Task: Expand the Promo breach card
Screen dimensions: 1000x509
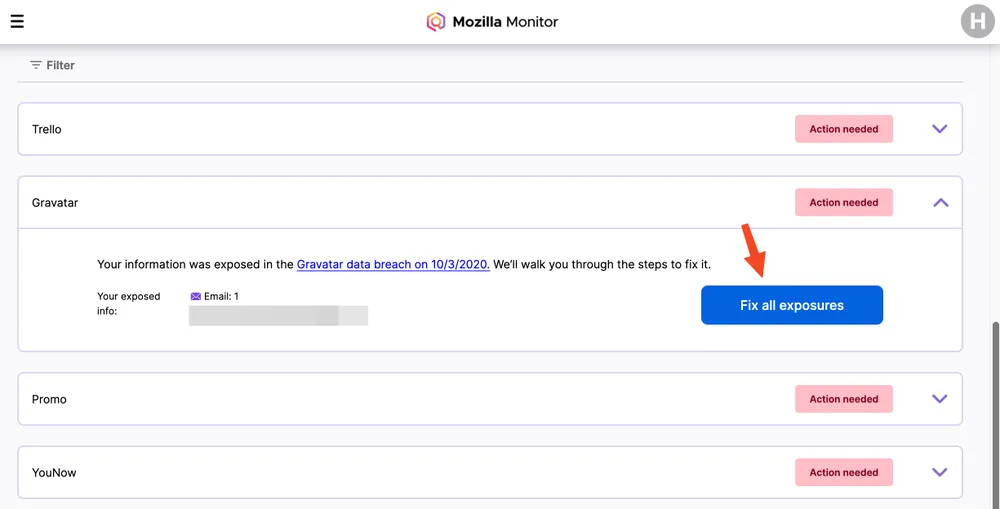Action: tap(939, 399)
